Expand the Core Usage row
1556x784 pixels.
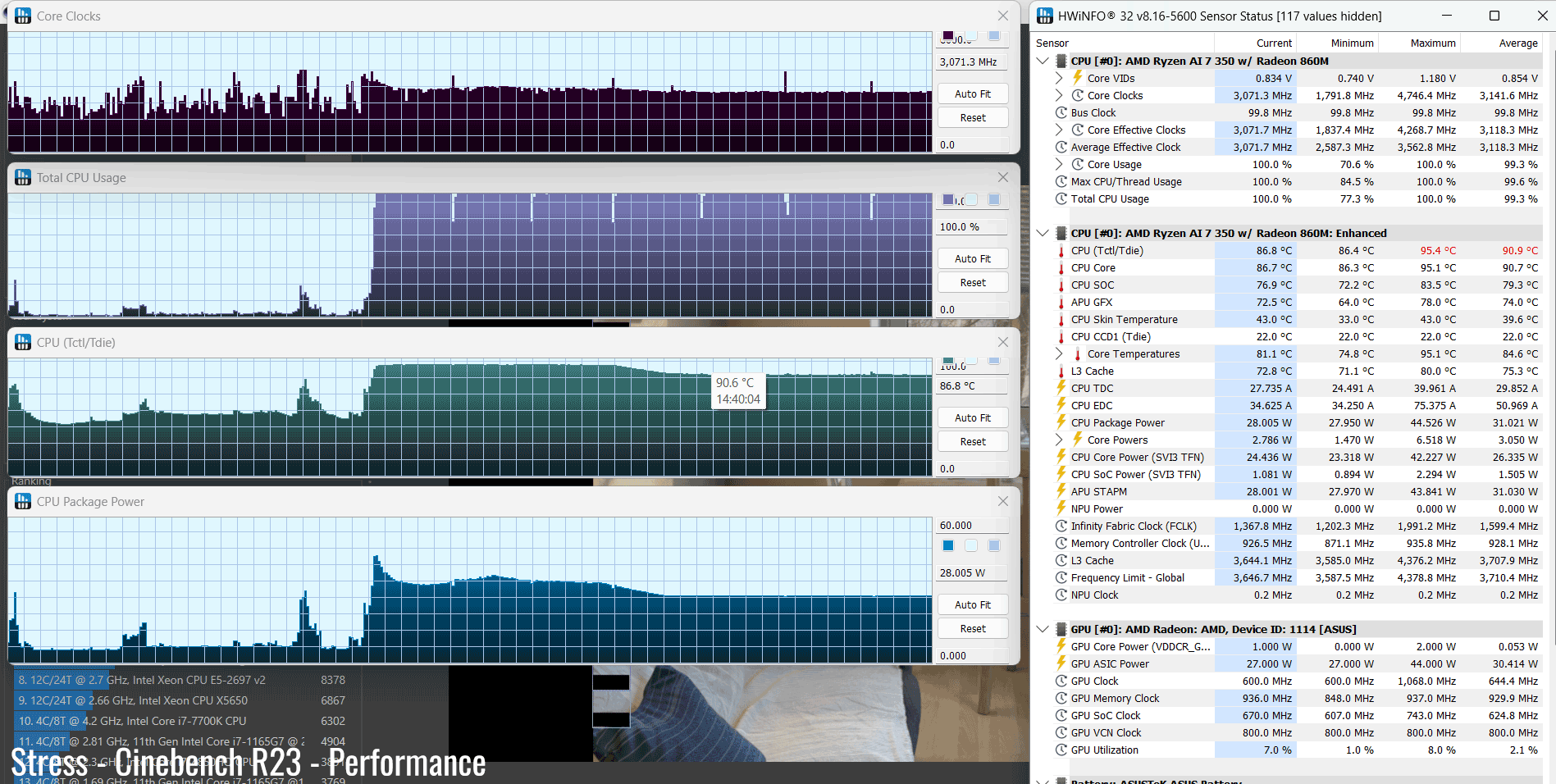point(1059,164)
